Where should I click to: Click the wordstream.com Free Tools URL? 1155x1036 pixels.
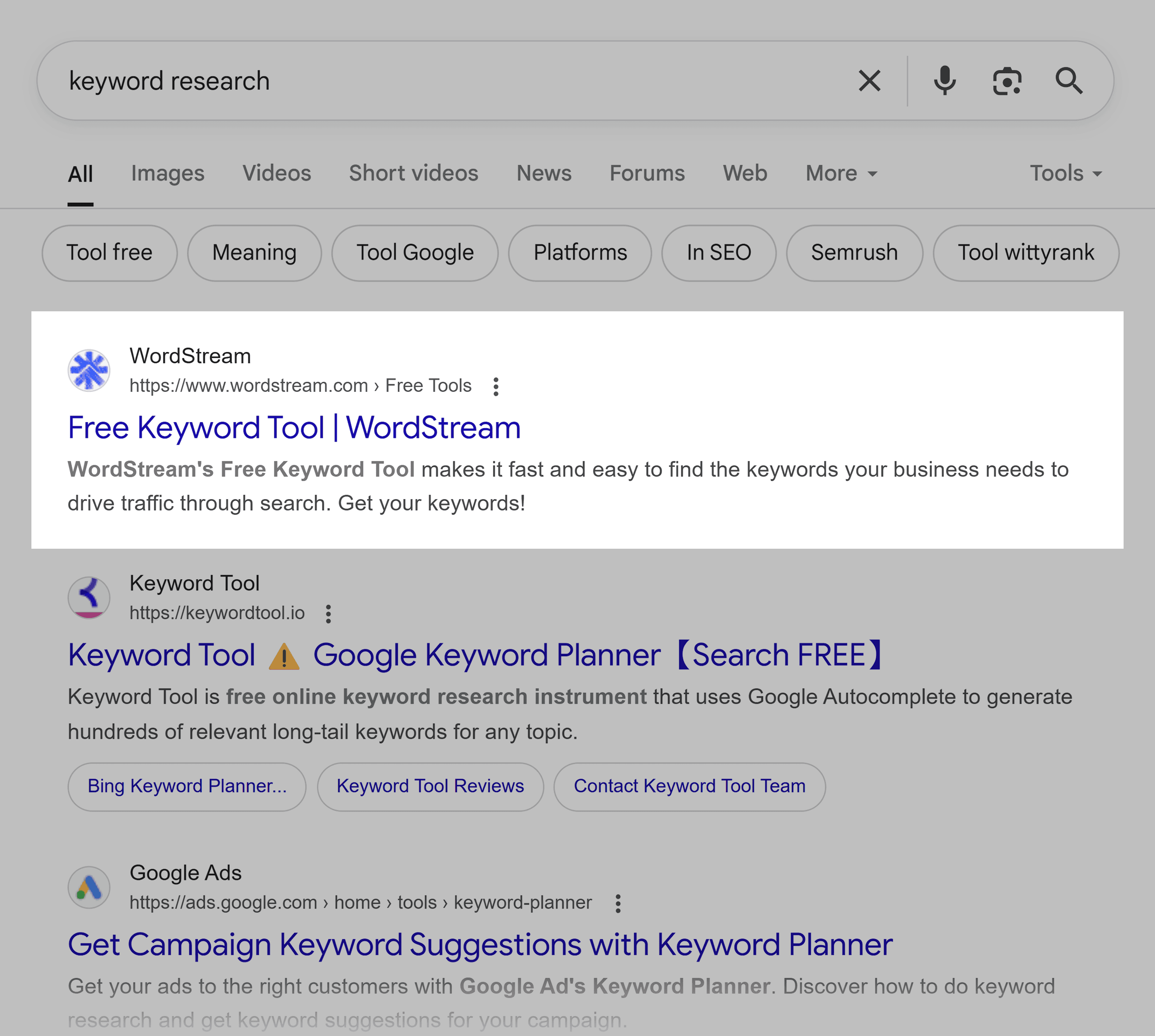pos(301,386)
